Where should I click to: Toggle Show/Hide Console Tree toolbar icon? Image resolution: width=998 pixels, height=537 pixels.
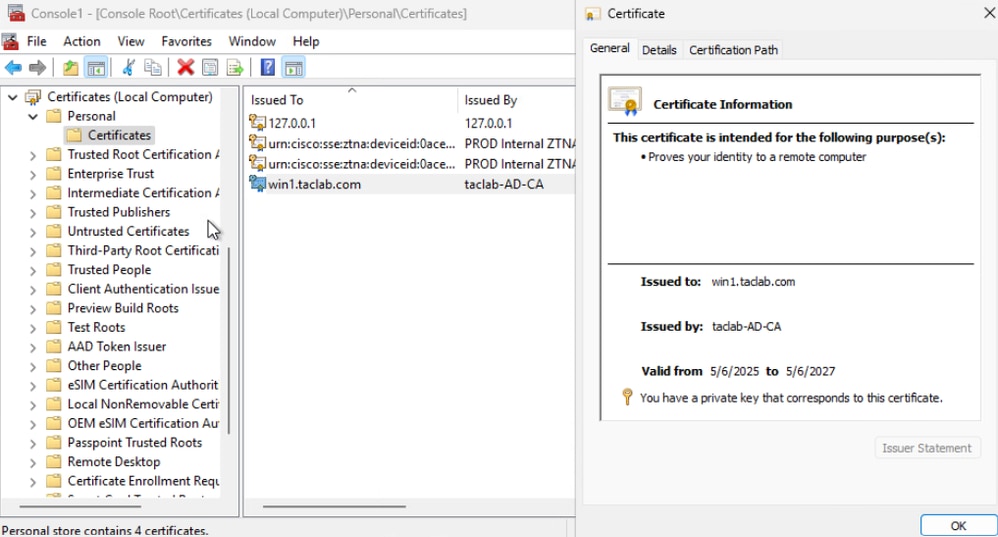[96, 67]
